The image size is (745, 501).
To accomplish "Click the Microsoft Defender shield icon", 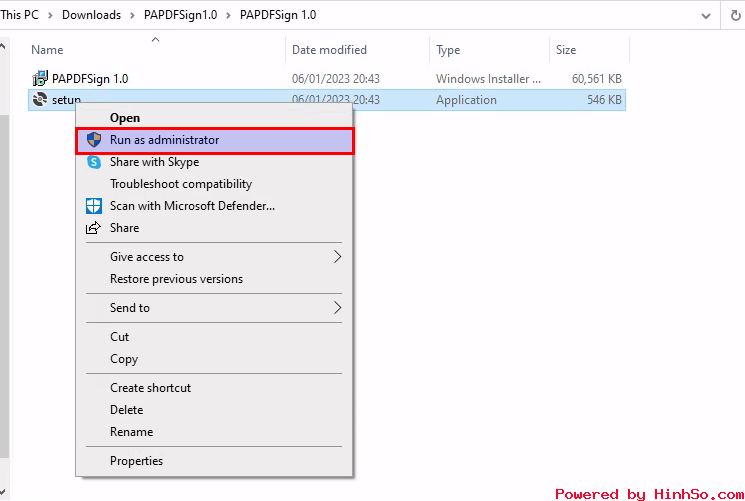I will (x=94, y=206).
